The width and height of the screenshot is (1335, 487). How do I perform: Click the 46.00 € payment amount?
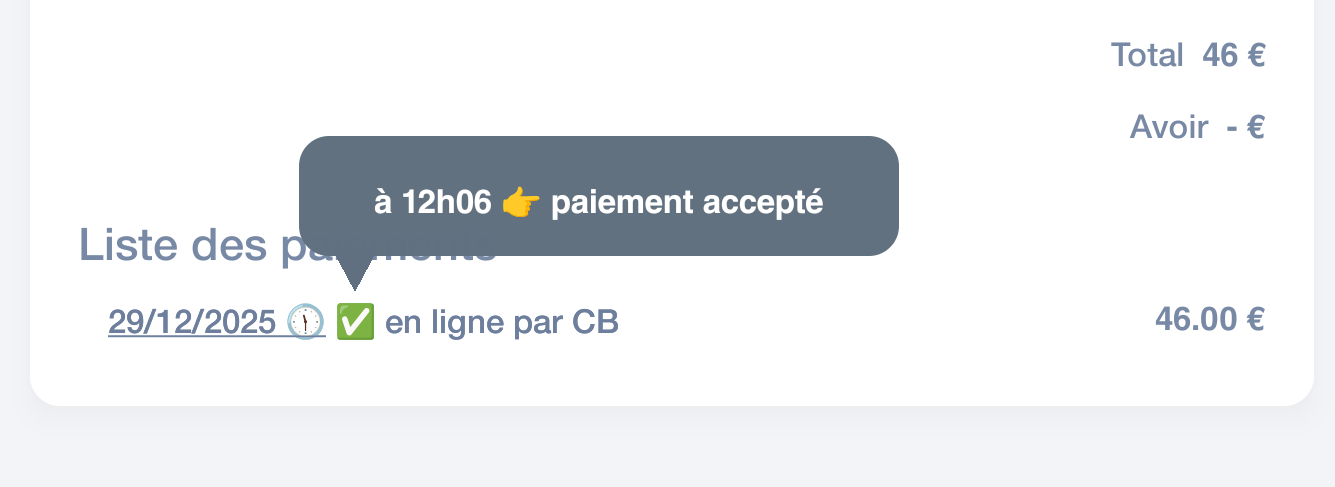[1209, 319]
